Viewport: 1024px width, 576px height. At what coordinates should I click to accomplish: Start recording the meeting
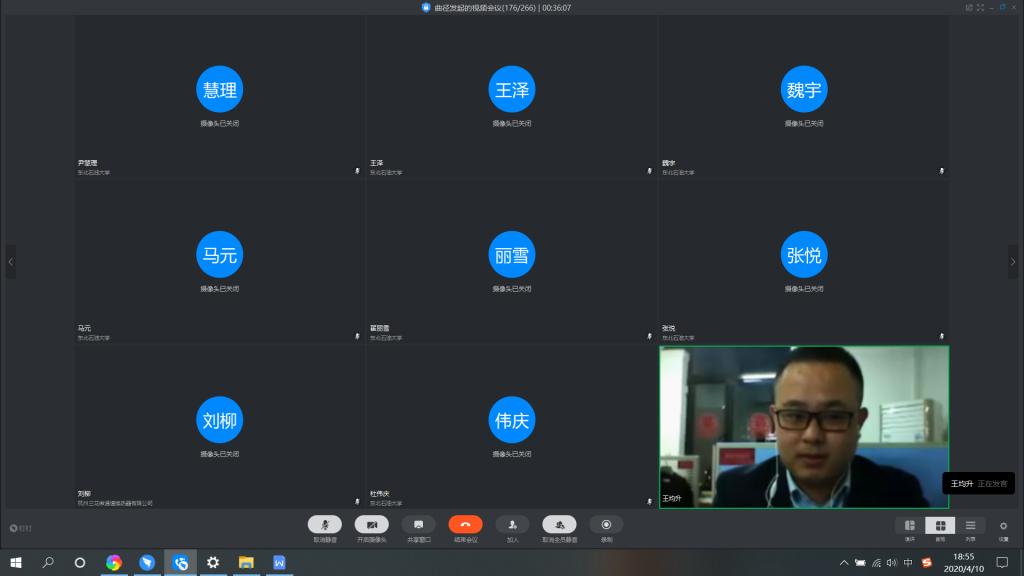606,525
